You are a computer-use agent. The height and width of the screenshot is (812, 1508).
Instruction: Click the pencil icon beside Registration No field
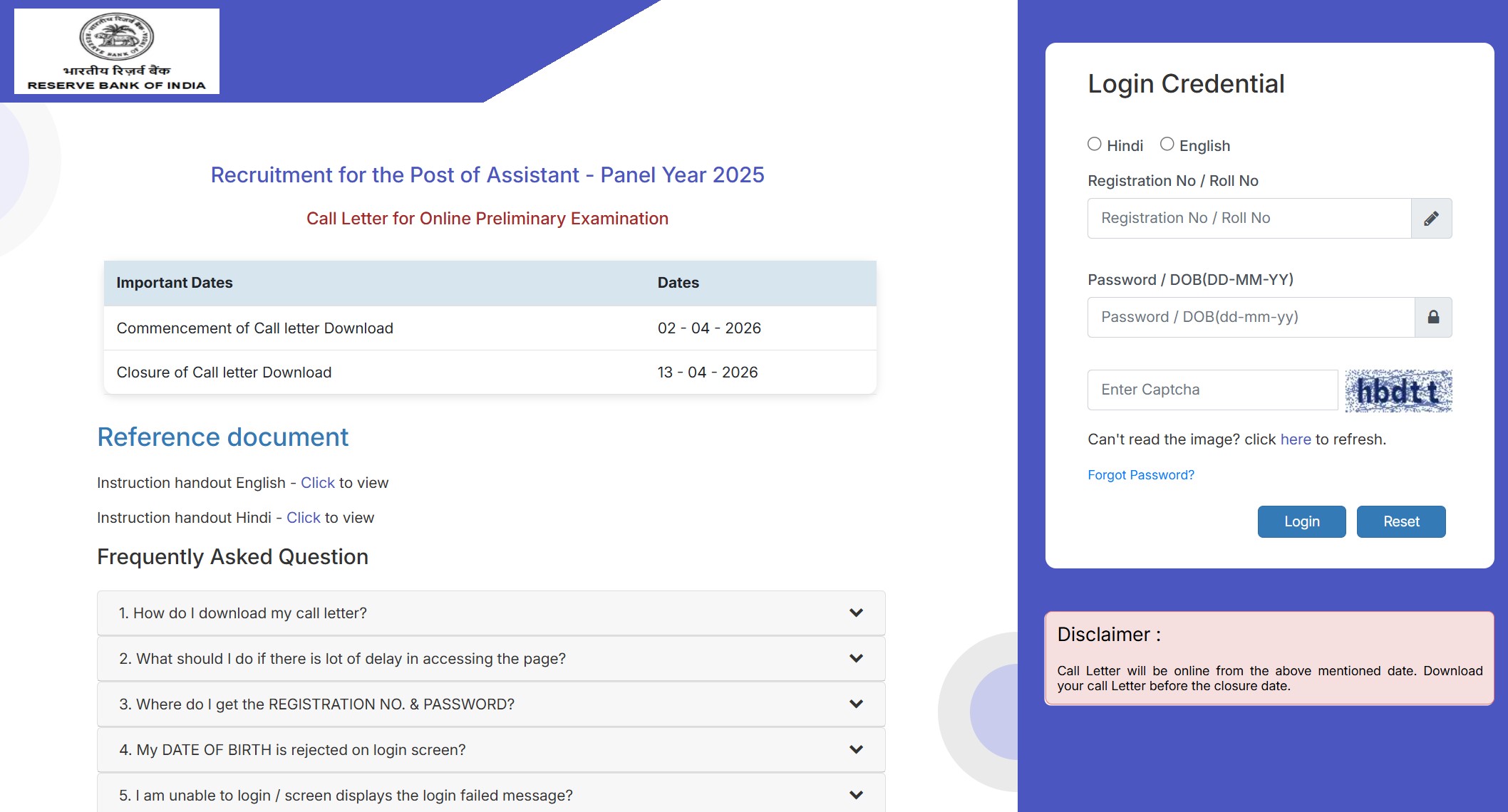[x=1432, y=218]
